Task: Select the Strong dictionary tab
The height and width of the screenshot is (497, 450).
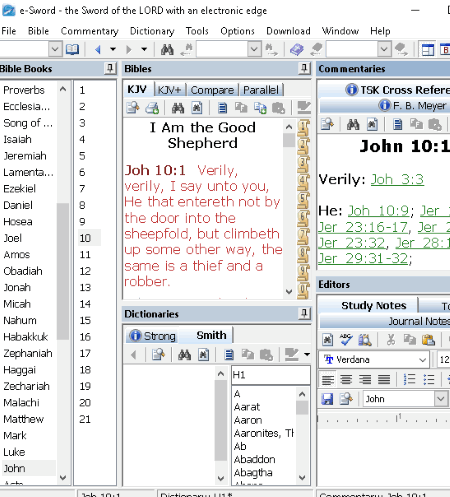Action: point(153,336)
